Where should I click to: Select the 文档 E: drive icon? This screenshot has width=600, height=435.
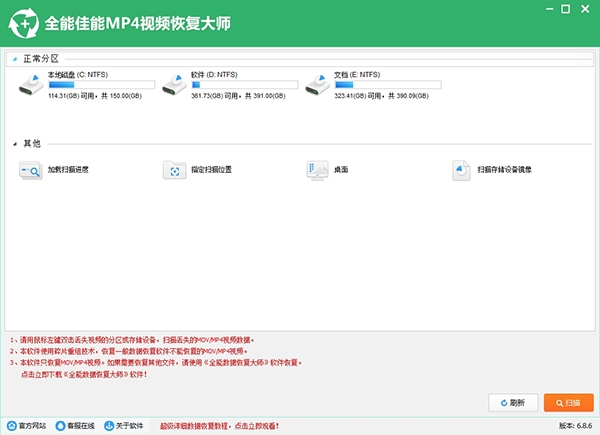pos(318,85)
